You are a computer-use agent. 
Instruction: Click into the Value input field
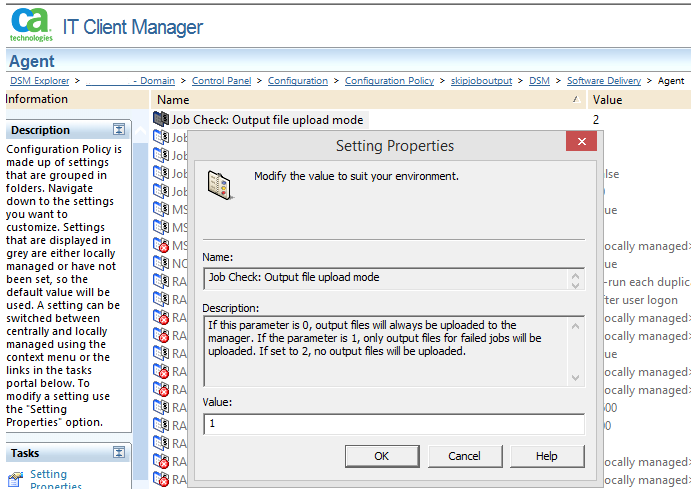pyautogui.click(x=393, y=424)
